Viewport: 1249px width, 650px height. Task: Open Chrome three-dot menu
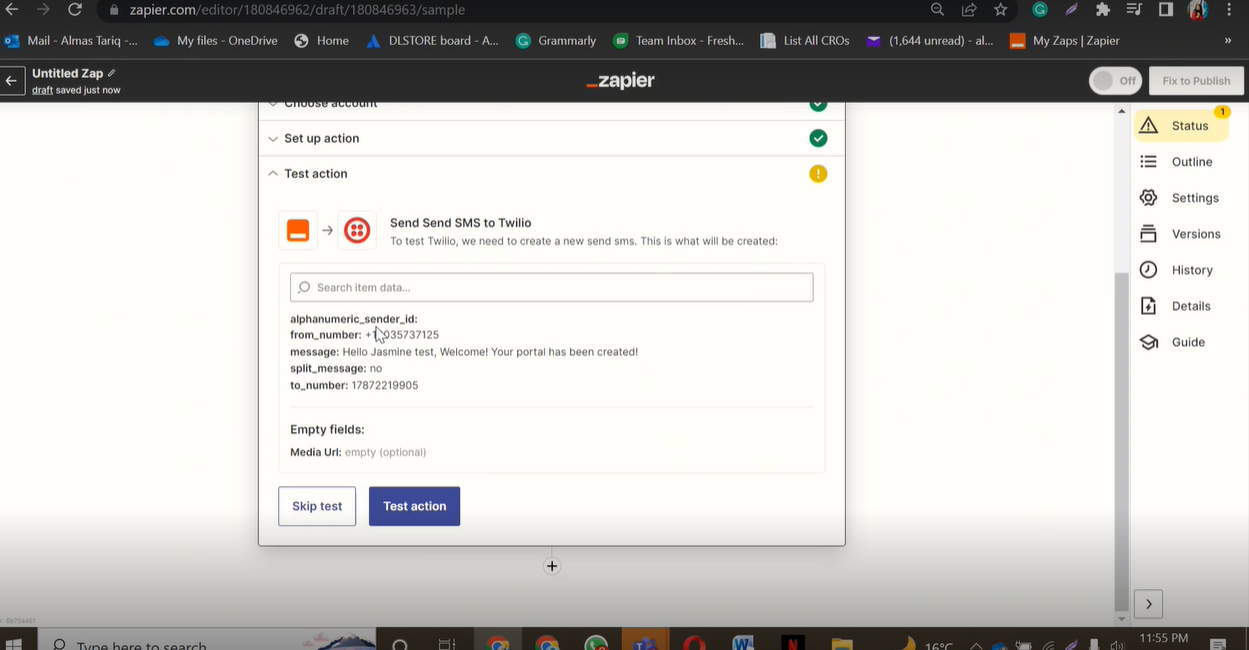pos(1229,9)
